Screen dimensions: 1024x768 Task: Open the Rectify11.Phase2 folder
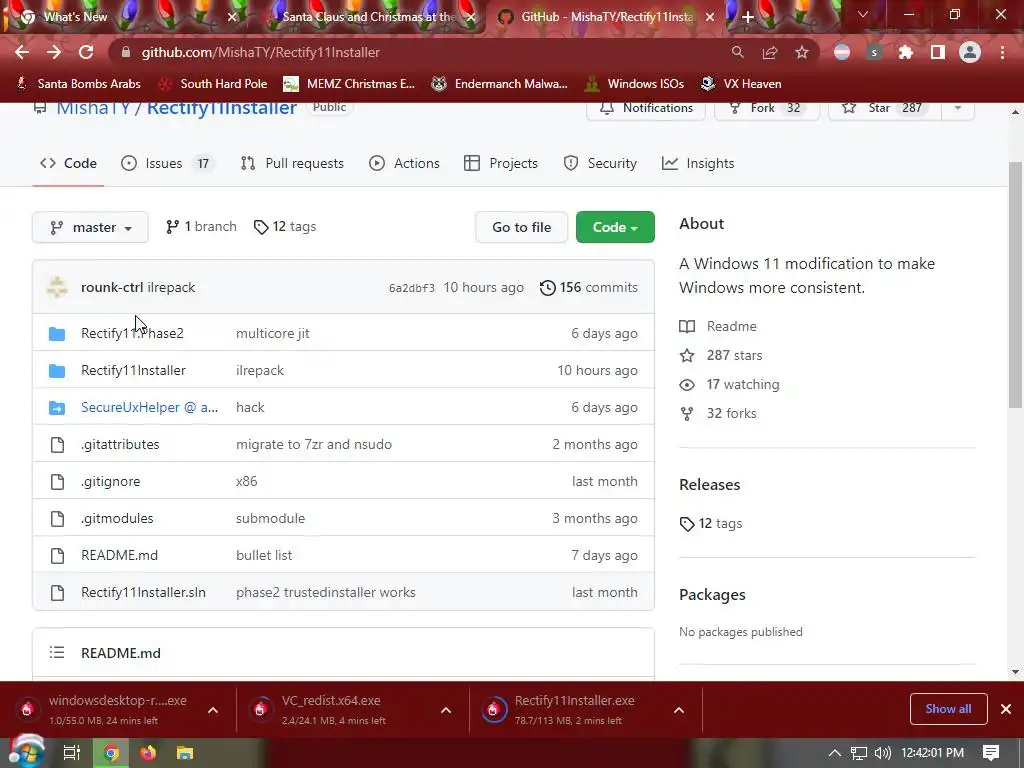coord(132,333)
